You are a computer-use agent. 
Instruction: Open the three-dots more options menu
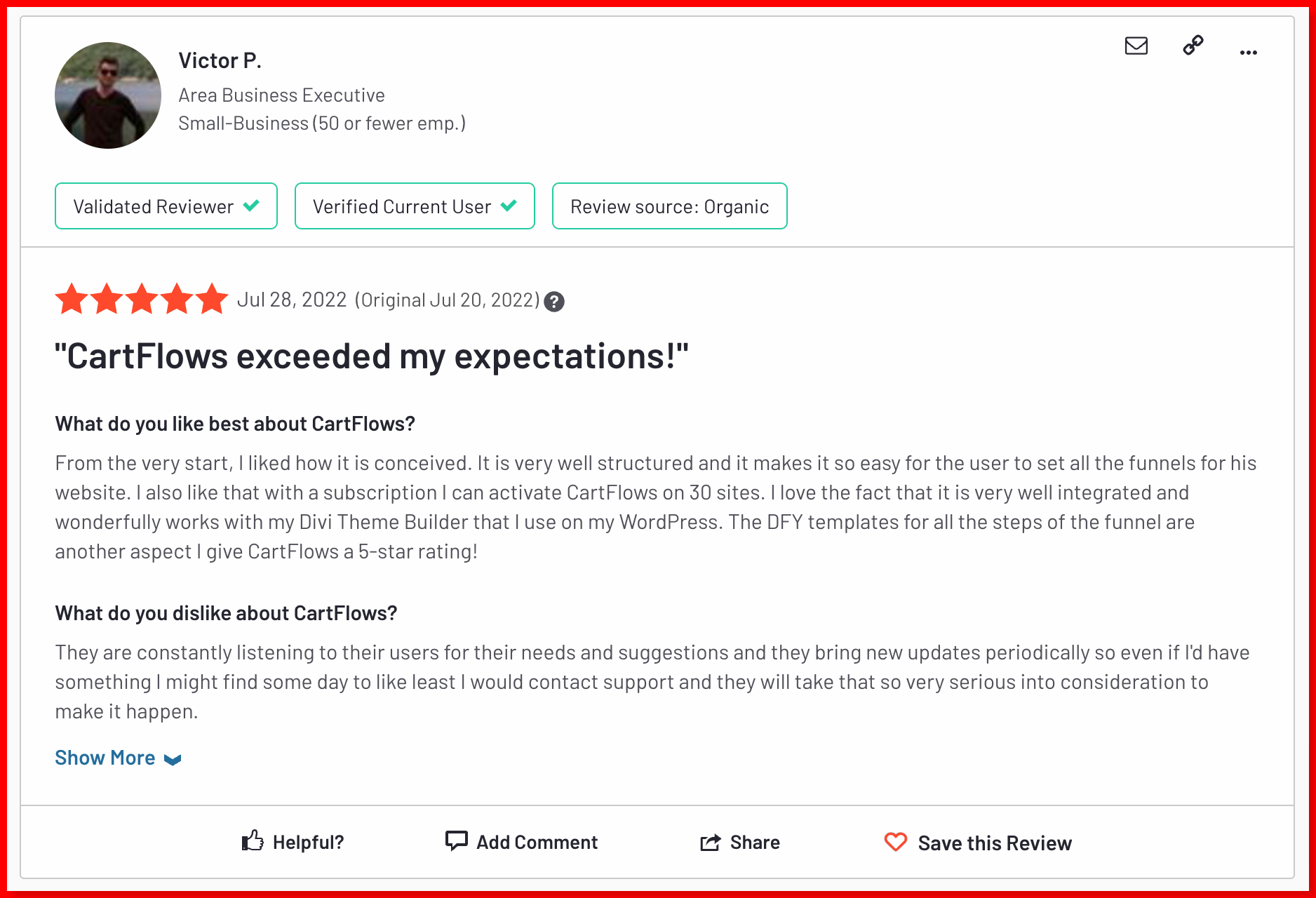click(1248, 53)
